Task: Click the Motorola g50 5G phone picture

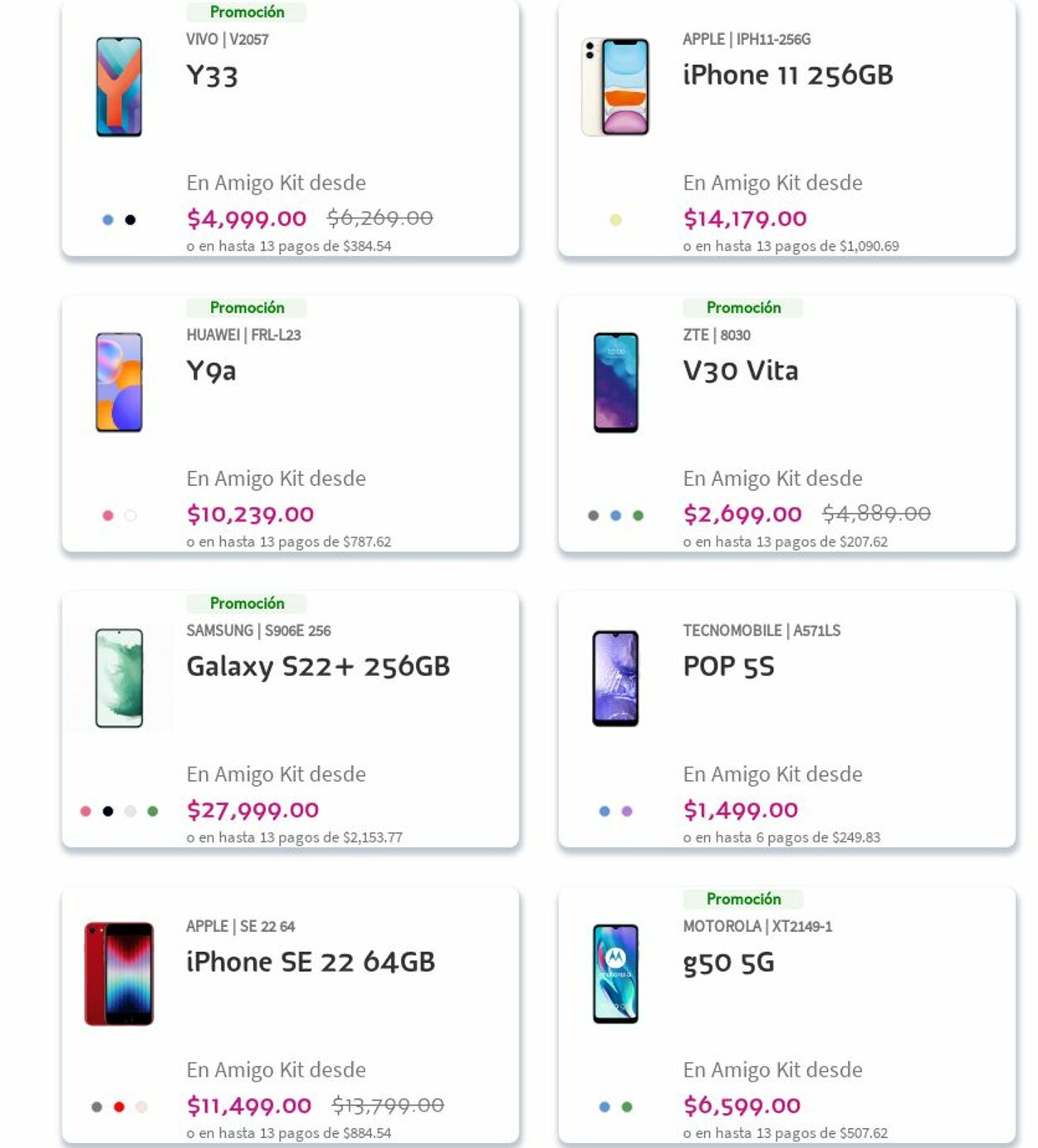Action: pos(615,974)
